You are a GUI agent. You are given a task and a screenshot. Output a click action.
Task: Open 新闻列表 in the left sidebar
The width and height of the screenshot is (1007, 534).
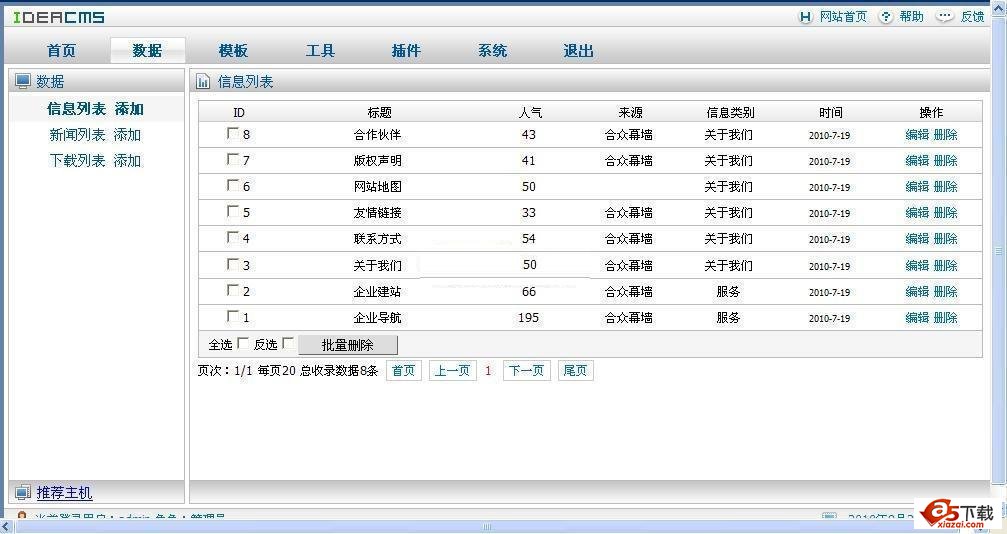pyautogui.click(x=77, y=135)
